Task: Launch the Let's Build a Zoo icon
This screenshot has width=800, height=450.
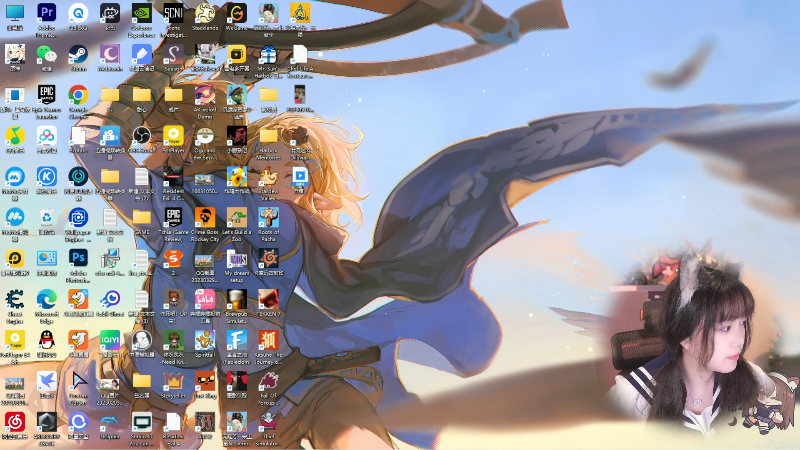Action: [236, 217]
